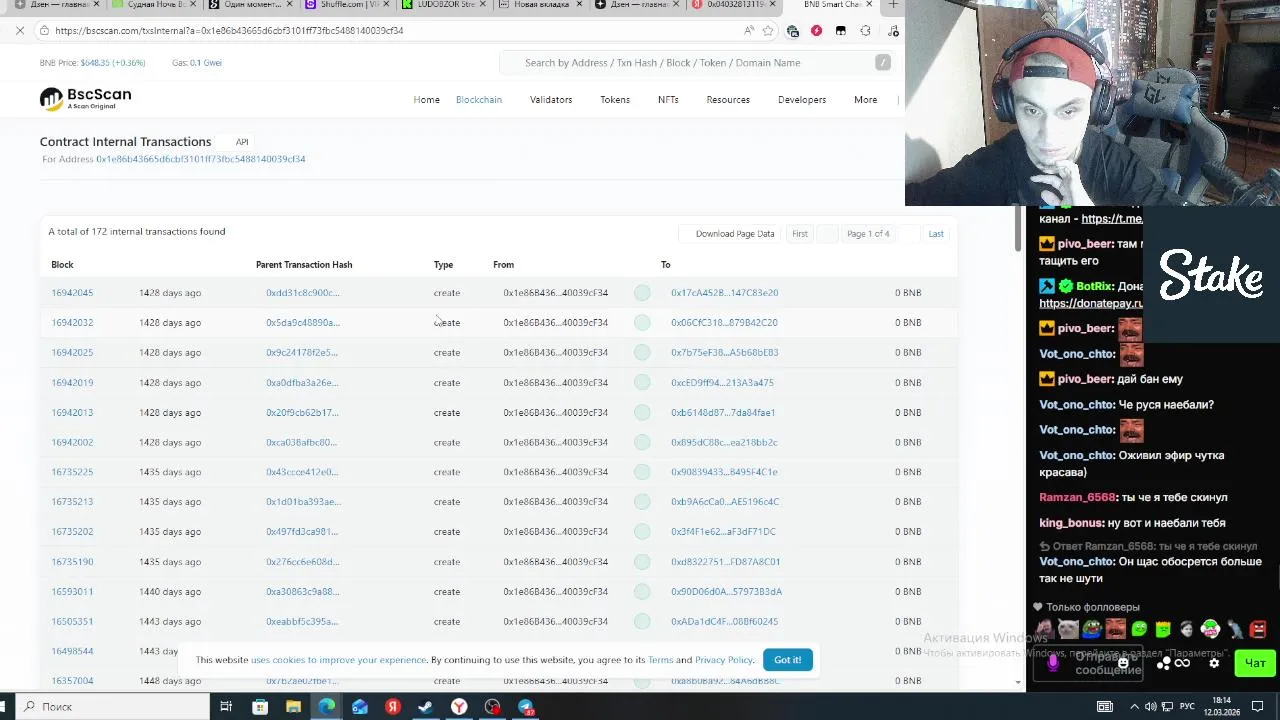Click contract icon for 0x06CfC318 row
Viewport: 1280px width, 720px height.
[642, 323]
